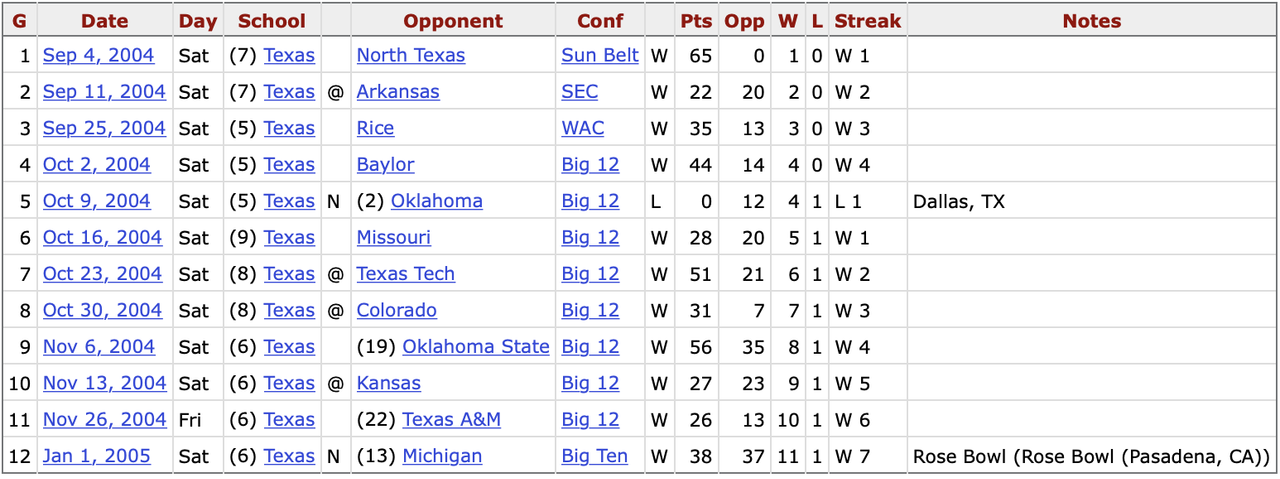Open the Texas Tech opponent link
1280x479 pixels.
tap(406, 274)
